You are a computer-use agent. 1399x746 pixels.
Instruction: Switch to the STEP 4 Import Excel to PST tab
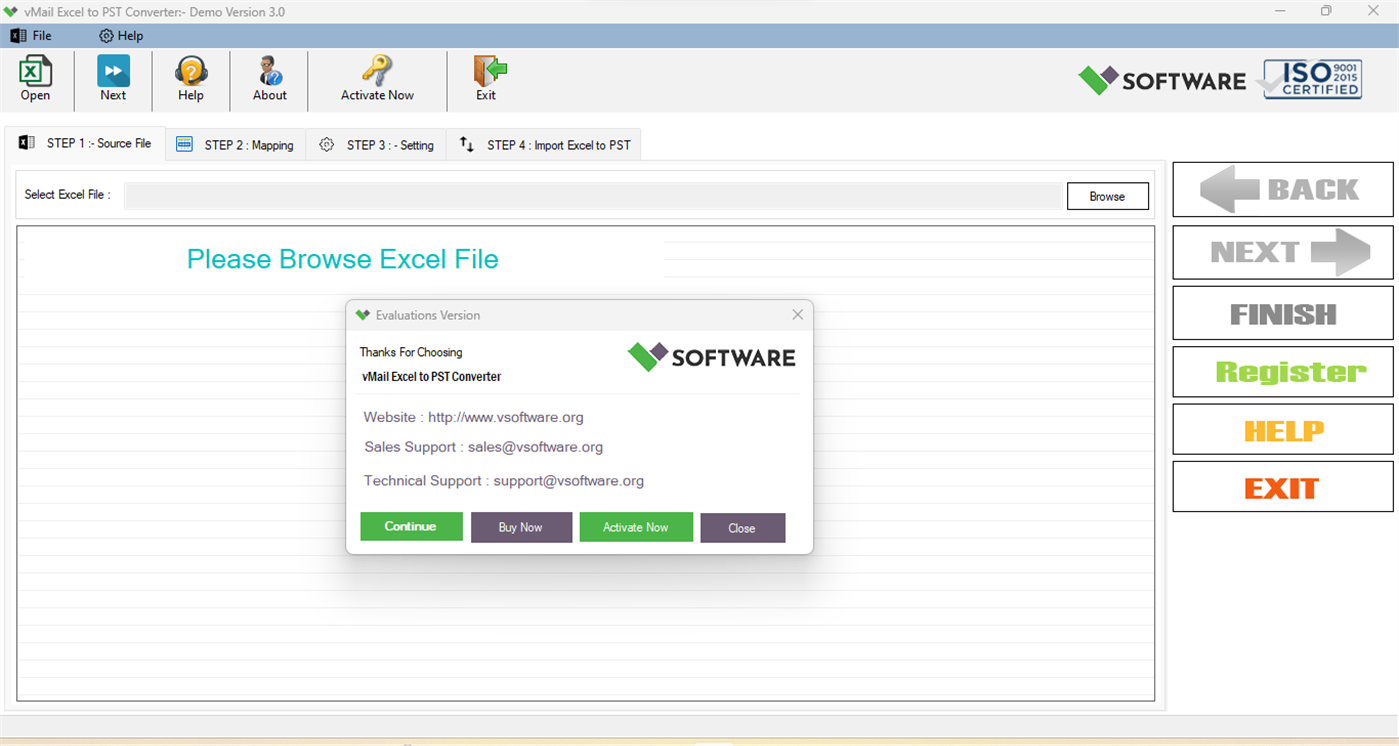(543, 144)
